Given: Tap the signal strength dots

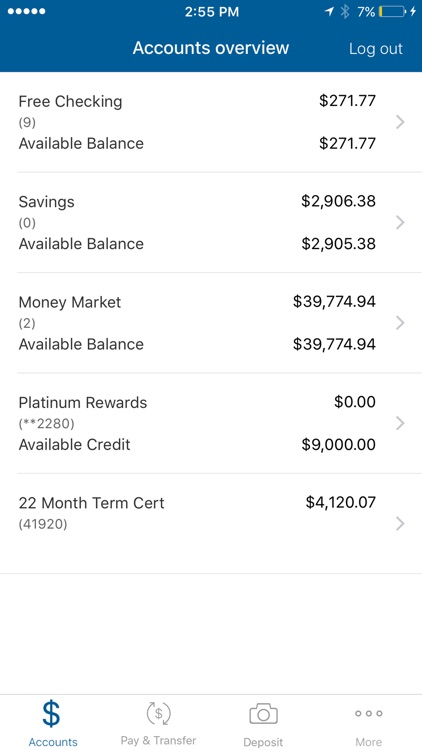Looking at the screenshot, I should click(27, 11).
